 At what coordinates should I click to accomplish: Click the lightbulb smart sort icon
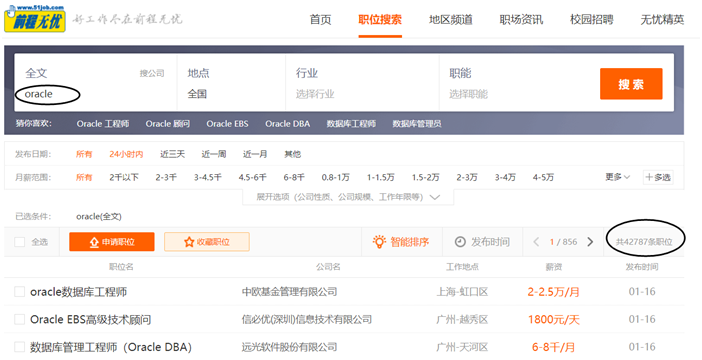pyautogui.click(x=379, y=242)
